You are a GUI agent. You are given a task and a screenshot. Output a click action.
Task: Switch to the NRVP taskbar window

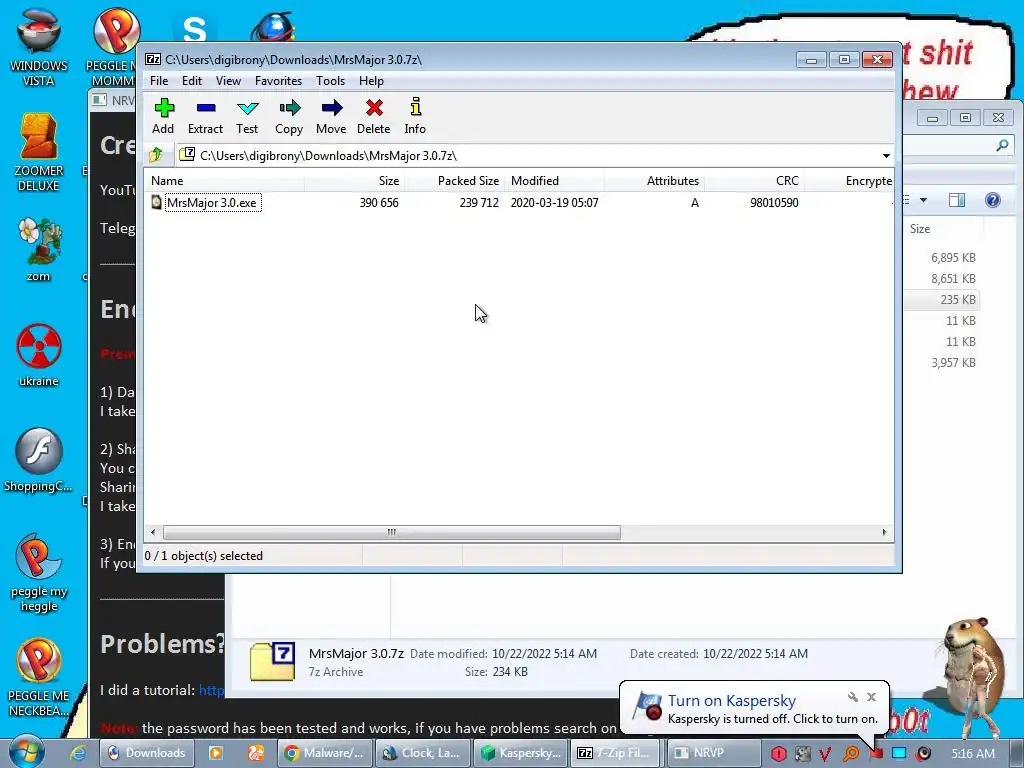tap(716, 753)
